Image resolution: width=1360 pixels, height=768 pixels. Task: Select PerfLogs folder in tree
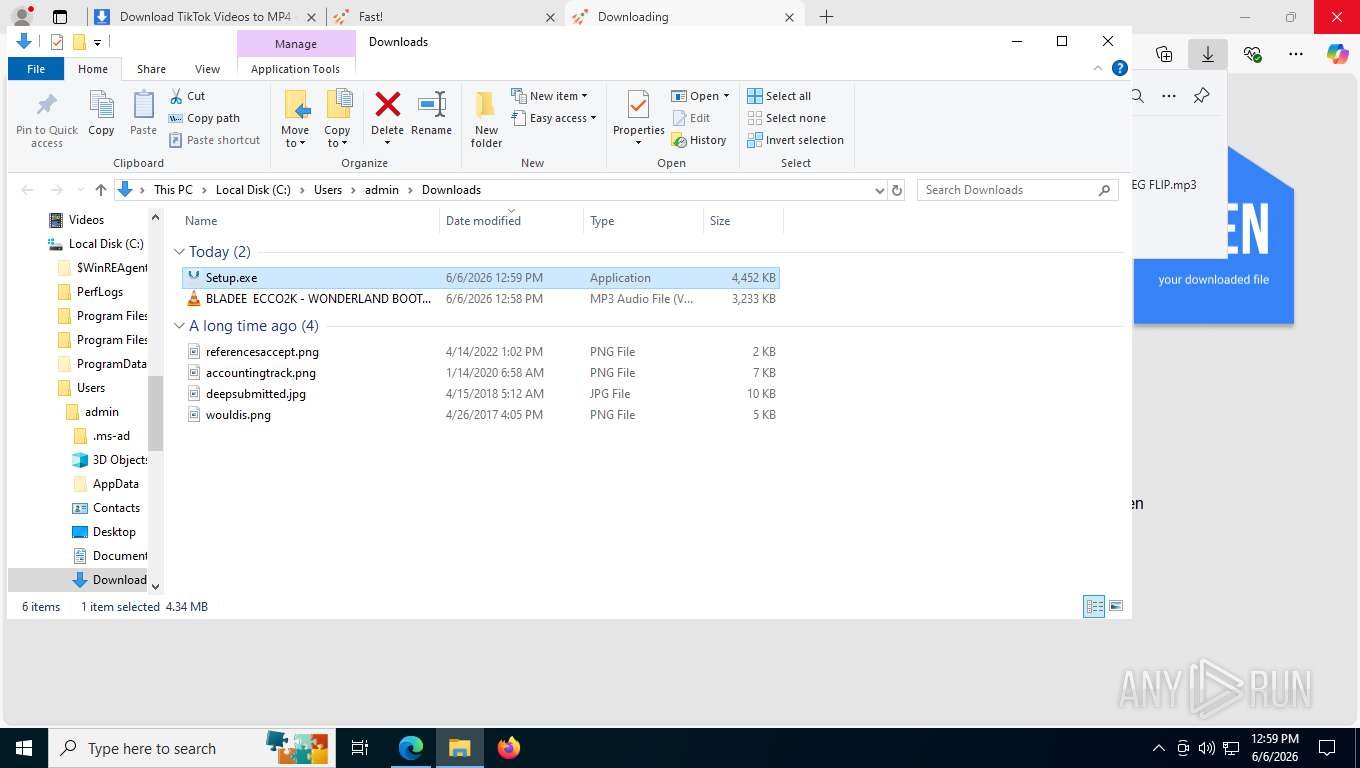99,292
